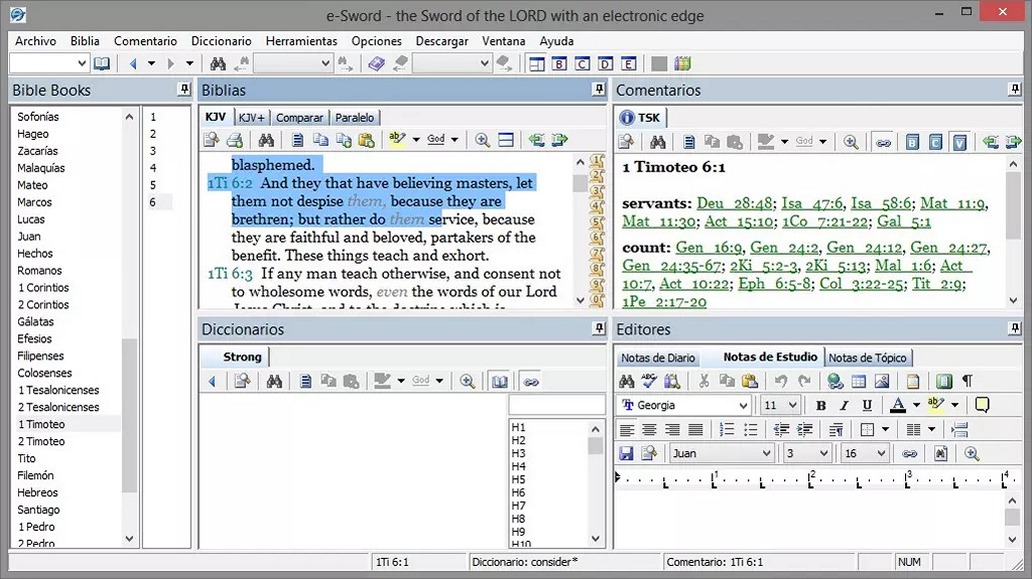1032x579 pixels.
Task: Click the back navigation arrow in the main toolbar
Action: pos(134,64)
